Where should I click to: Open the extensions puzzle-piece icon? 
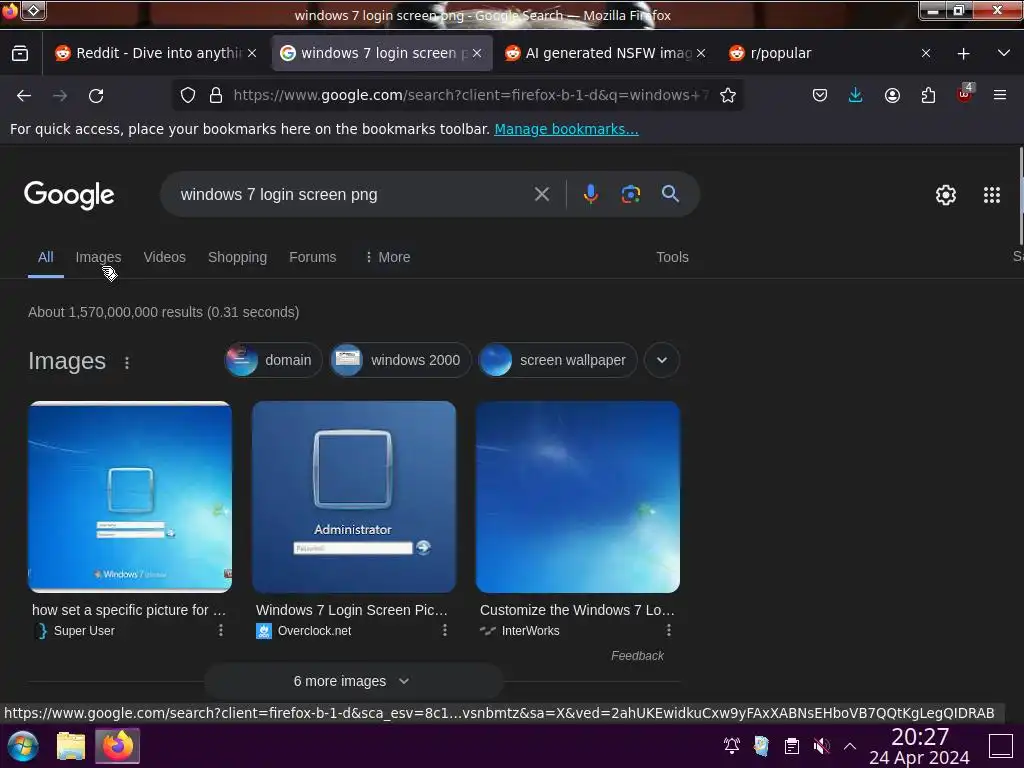[x=928, y=95]
